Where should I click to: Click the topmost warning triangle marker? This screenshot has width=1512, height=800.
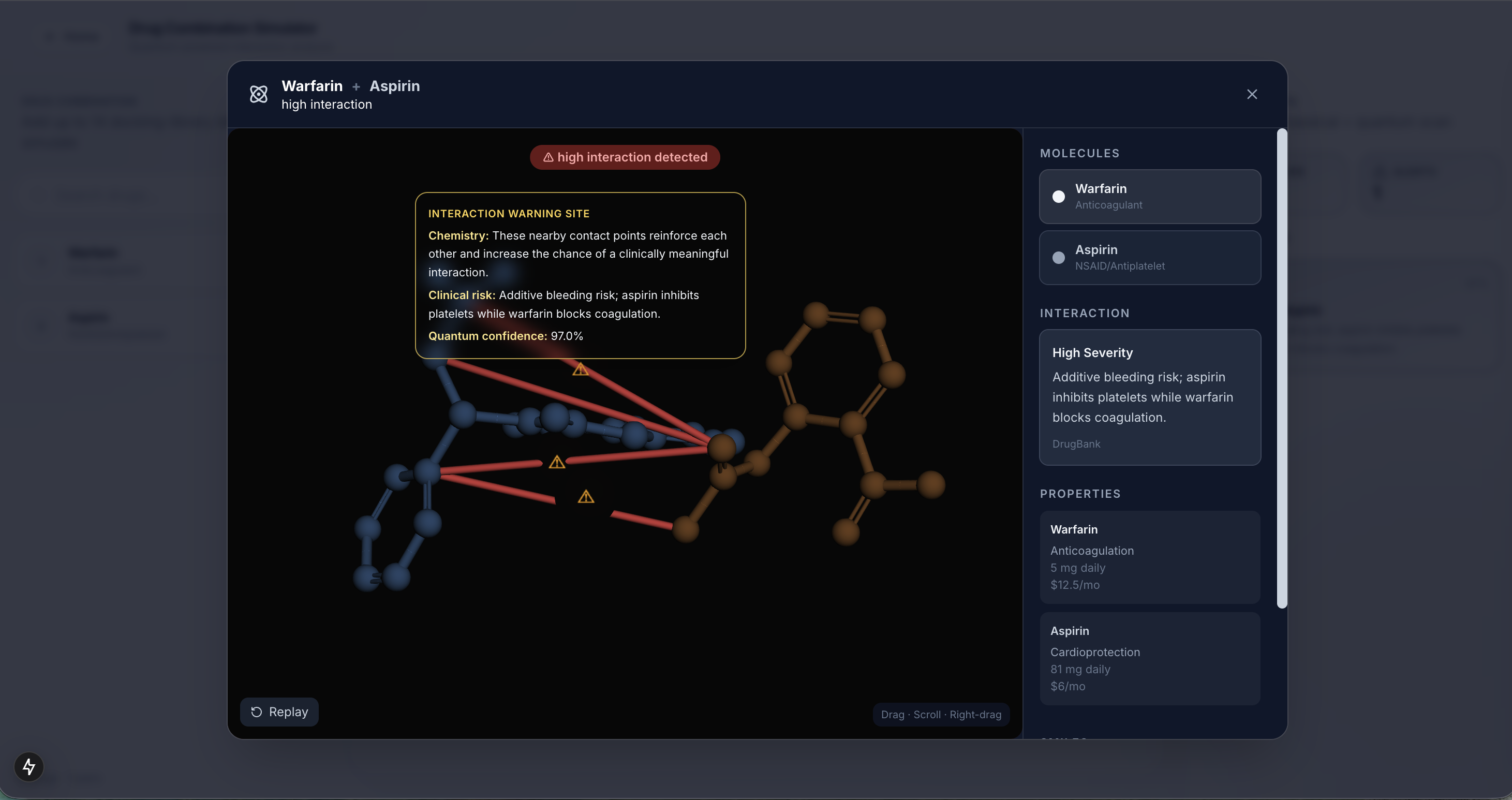tap(580, 369)
